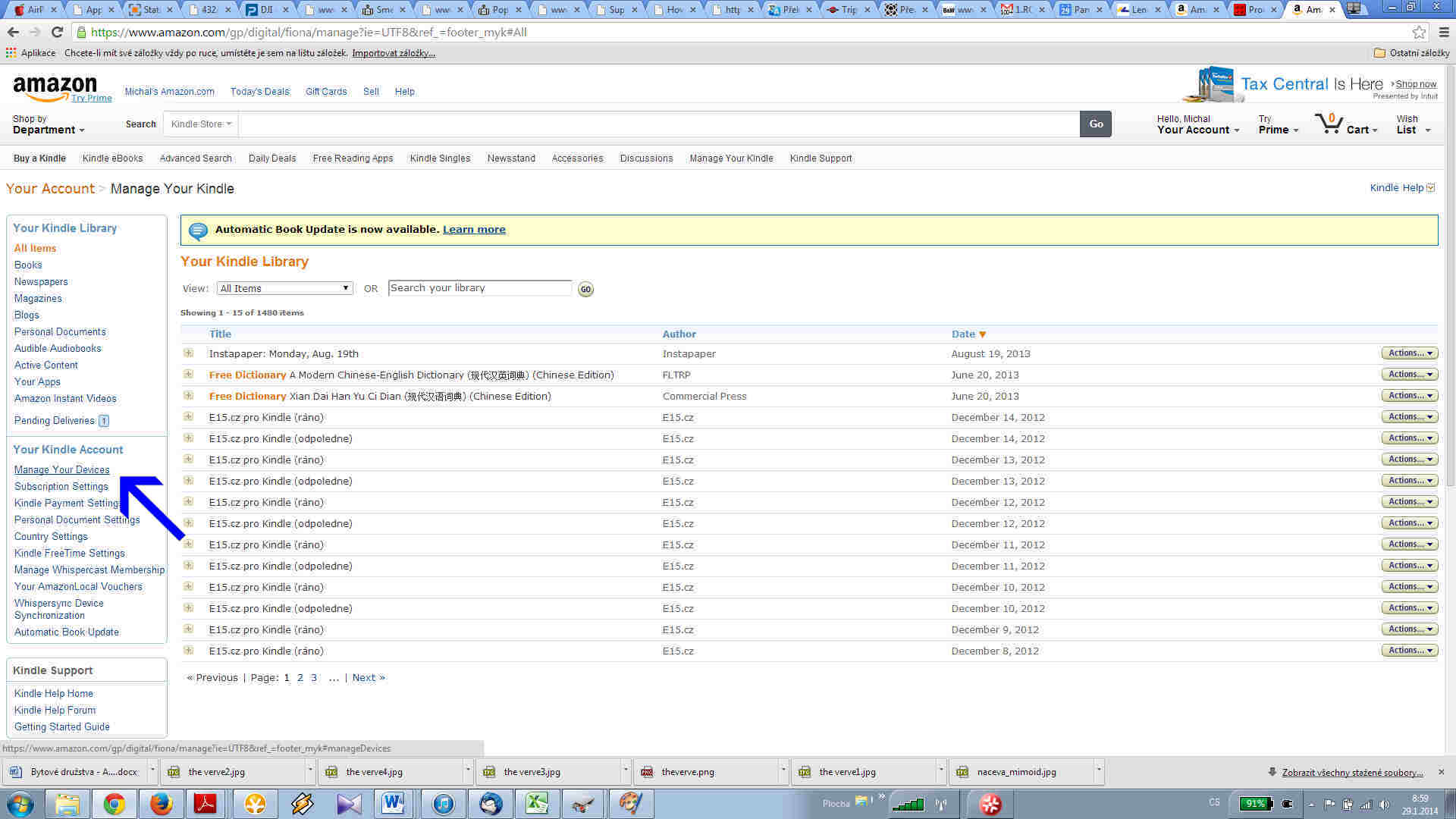Expand the Xian Dai Han Yu Ci Dian row
The image size is (1456, 819).
tap(188, 396)
